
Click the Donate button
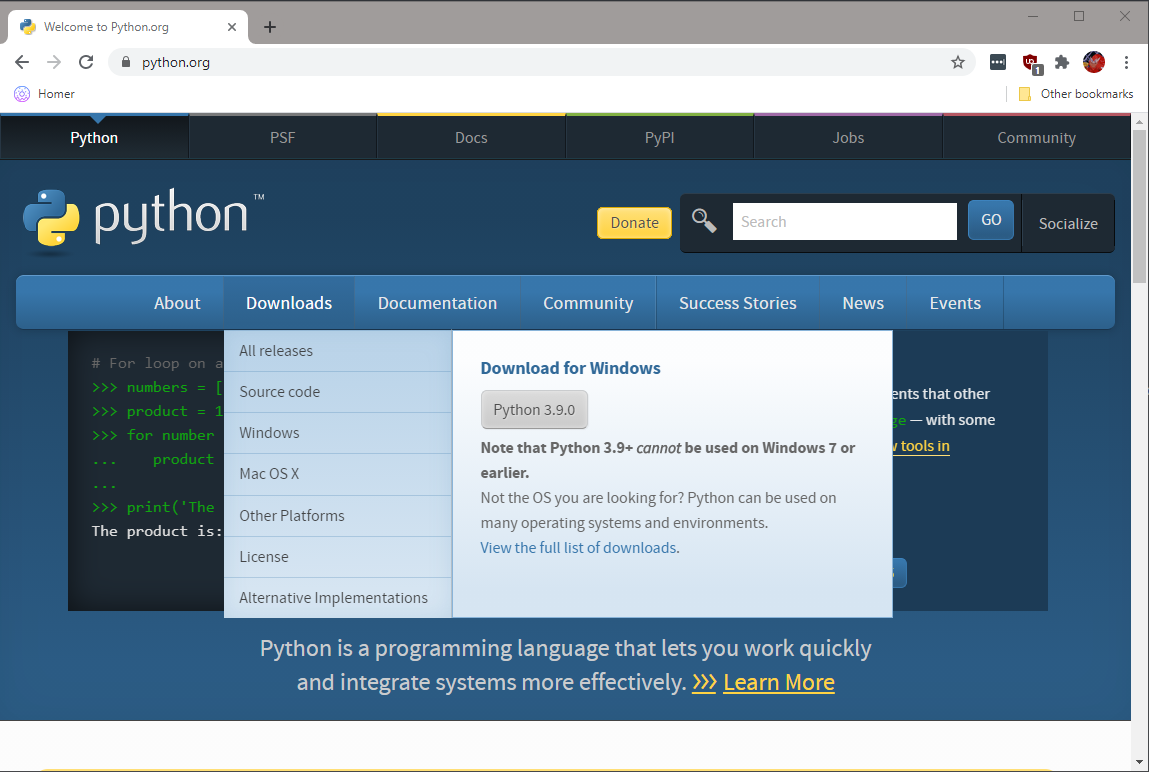coord(633,223)
